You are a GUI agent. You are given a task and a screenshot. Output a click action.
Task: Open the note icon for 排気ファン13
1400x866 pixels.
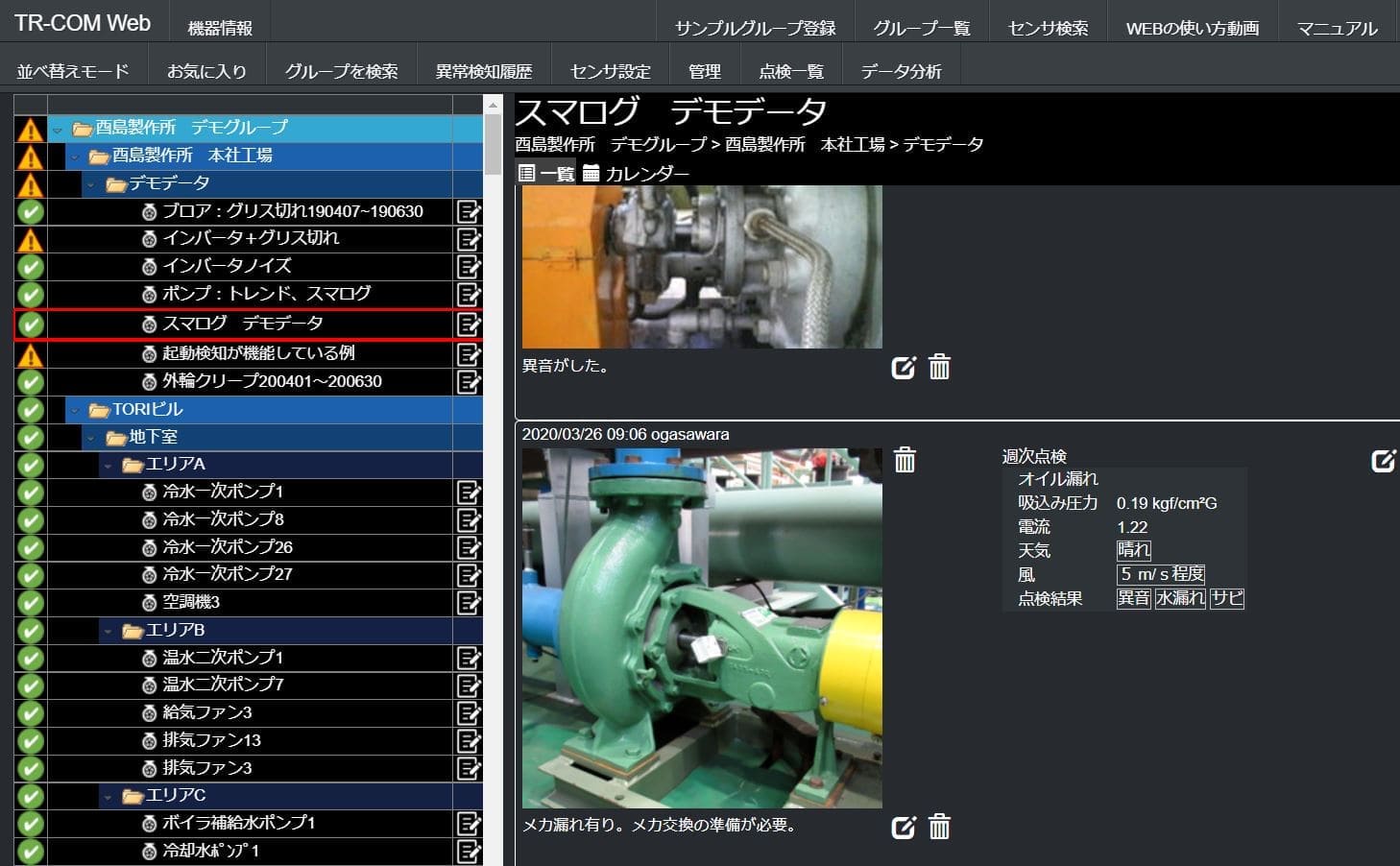pos(469,741)
